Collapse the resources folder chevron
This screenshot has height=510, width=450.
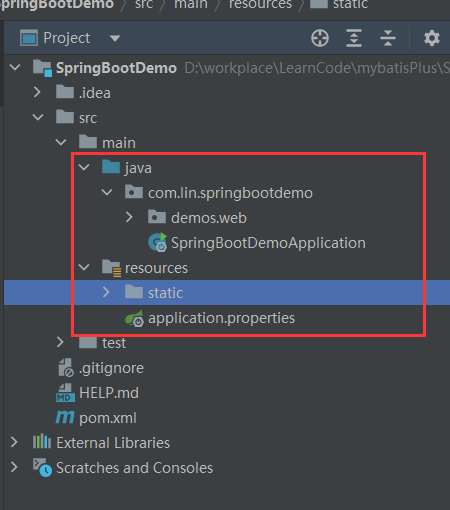[x=84, y=267]
